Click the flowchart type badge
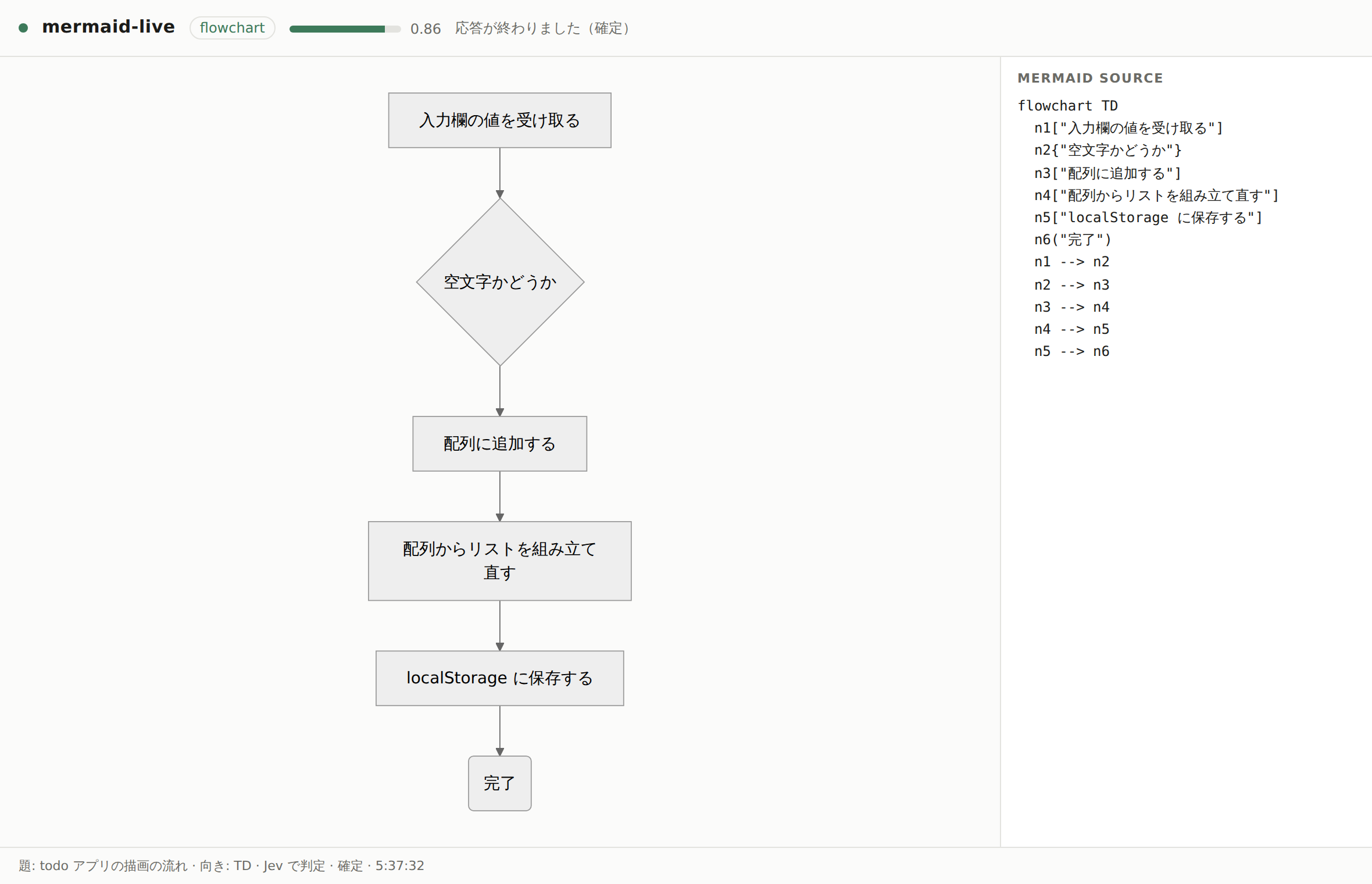The width and height of the screenshot is (1372, 884). (x=232, y=28)
